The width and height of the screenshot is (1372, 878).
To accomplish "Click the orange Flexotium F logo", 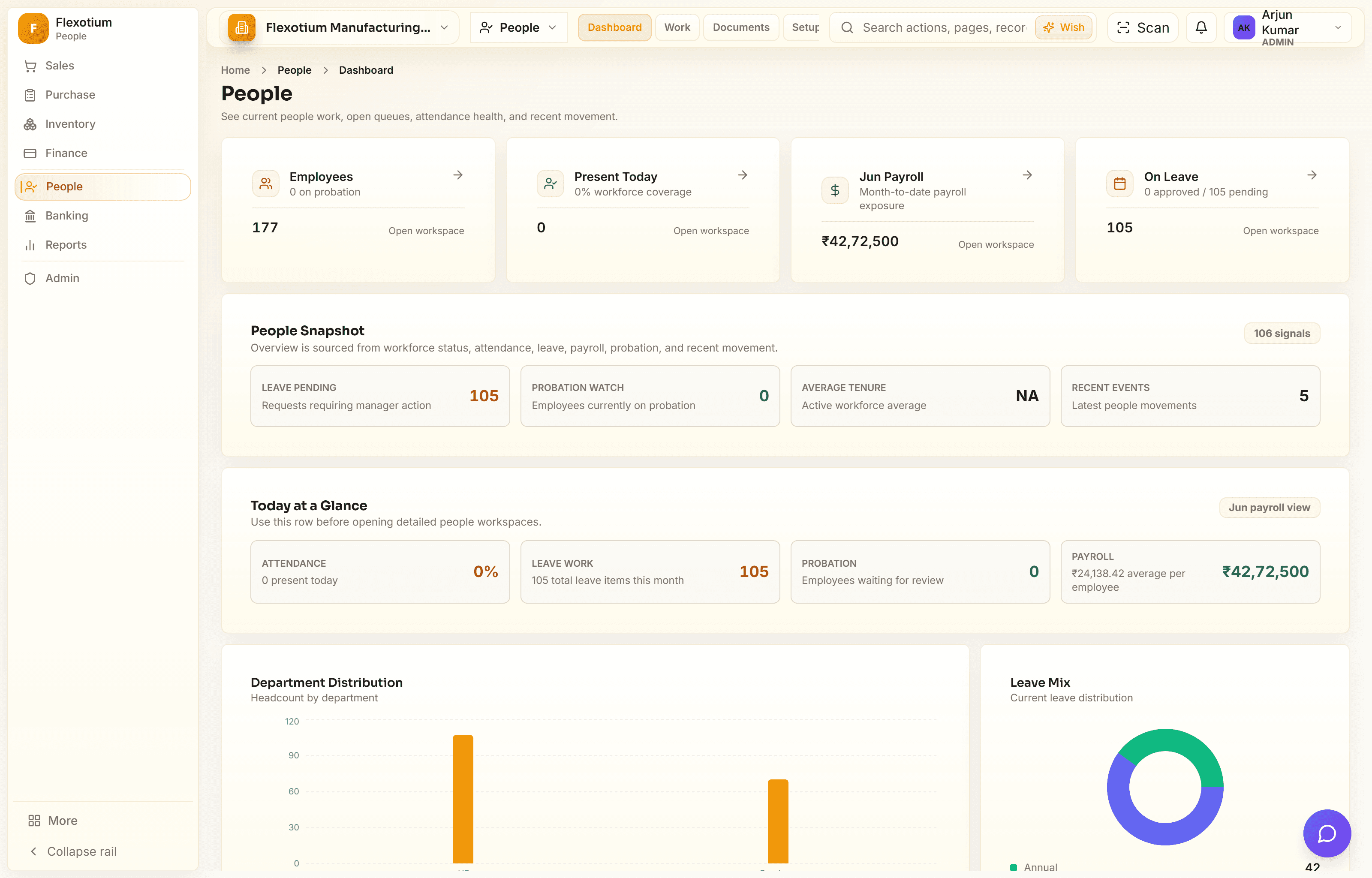I will click(x=33, y=28).
